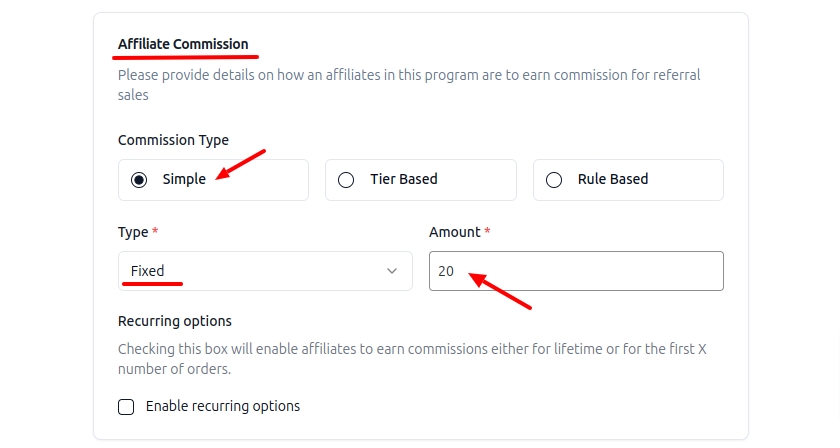The height and width of the screenshot is (448, 840).
Task: Click the chevron arrow in the Type dropdown
Action: pyautogui.click(x=392, y=271)
